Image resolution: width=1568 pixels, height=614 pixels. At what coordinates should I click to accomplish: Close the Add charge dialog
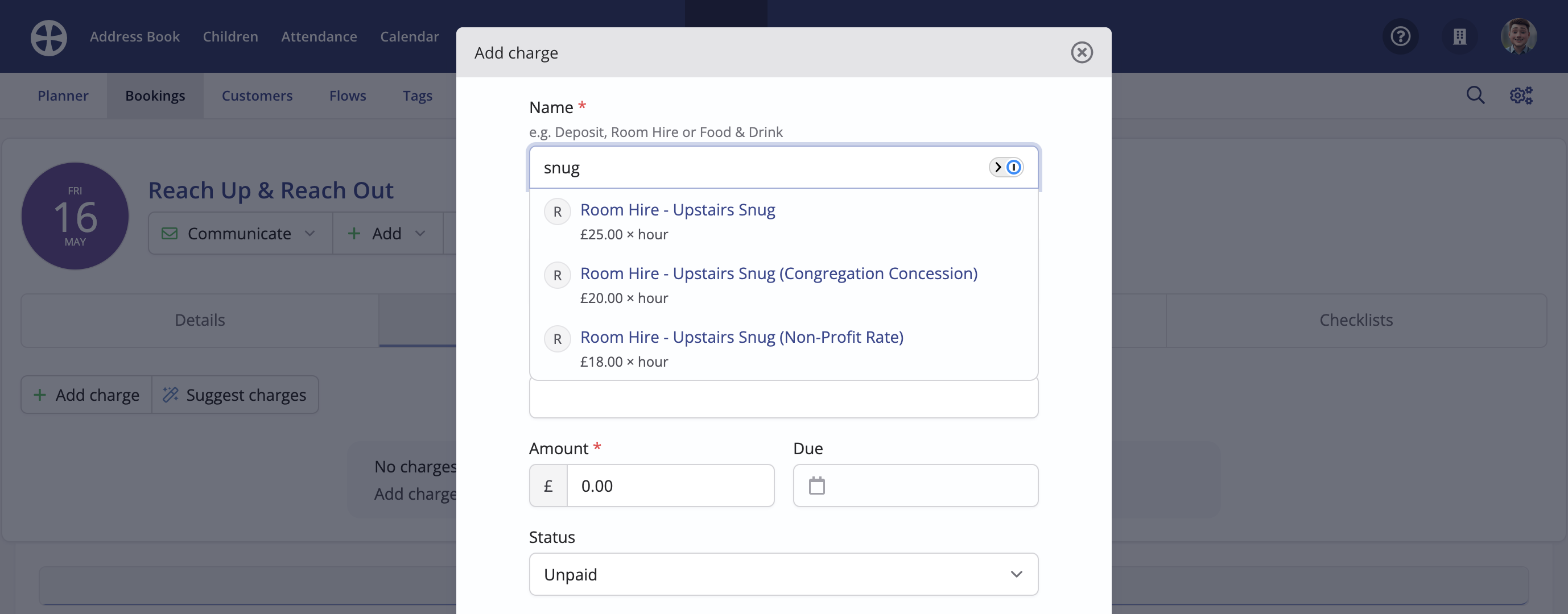[1081, 52]
